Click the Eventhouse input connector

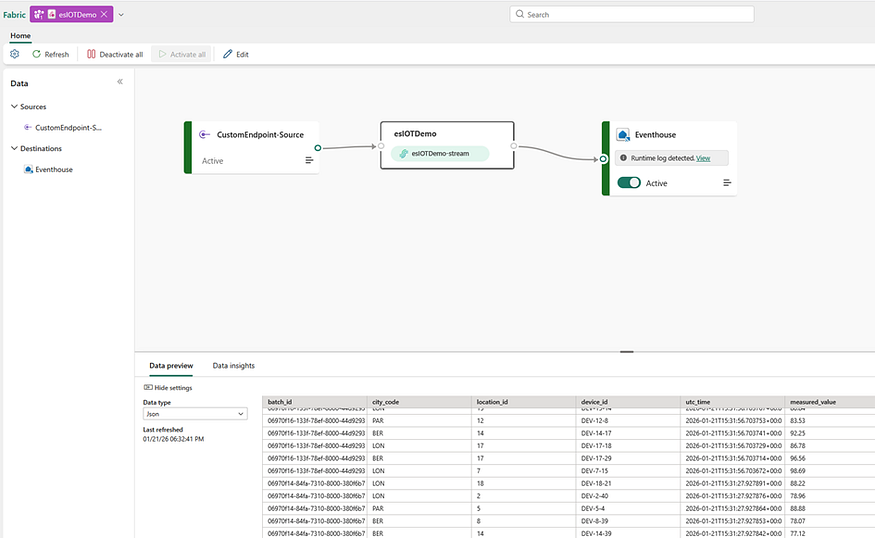pyautogui.click(x=603, y=159)
